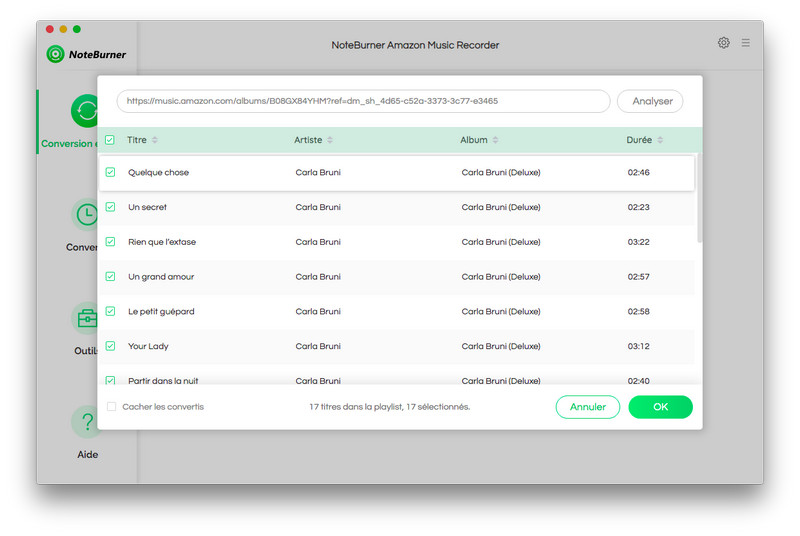Uncheck the Un secret track
Image resolution: width=800 pixels, height=536 pixels.
click(110, 207)
